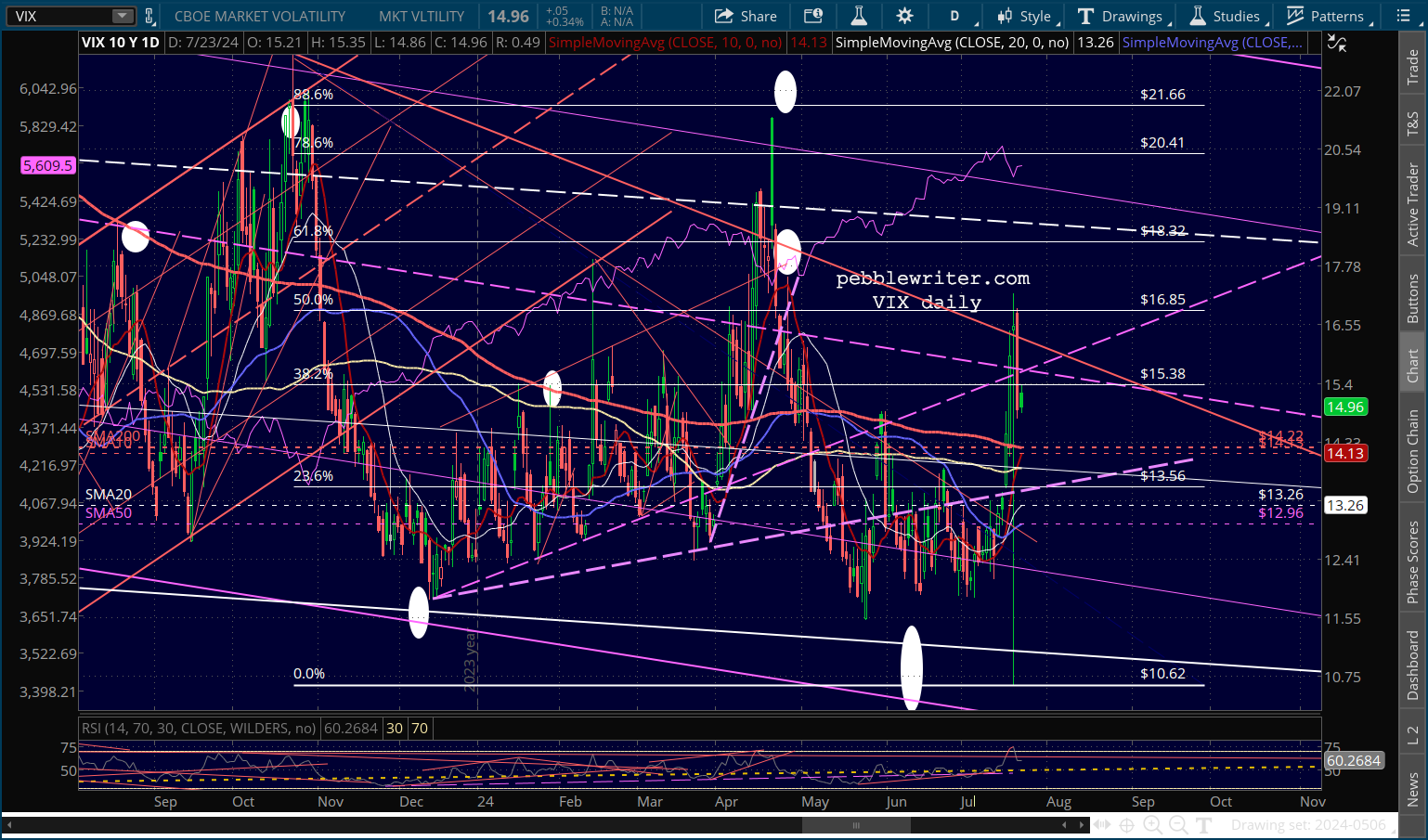
Task: Open the L2 side tab
Action: pos(1413,735)
